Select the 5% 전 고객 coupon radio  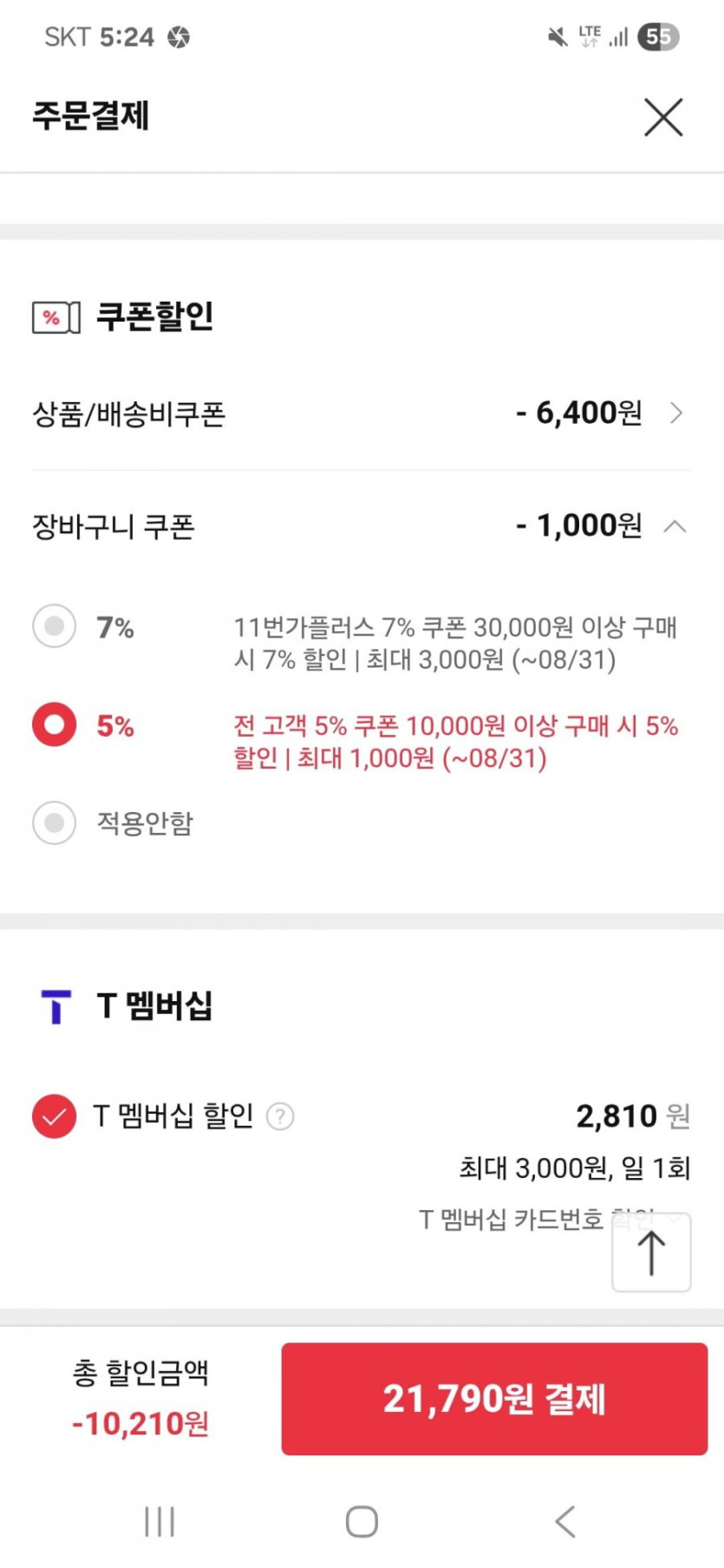pyautogui.click(x=55, y=725)
